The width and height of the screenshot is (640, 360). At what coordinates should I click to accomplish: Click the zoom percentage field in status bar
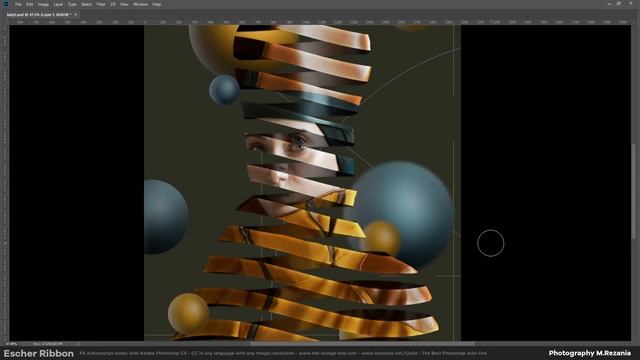pos(11,344)
